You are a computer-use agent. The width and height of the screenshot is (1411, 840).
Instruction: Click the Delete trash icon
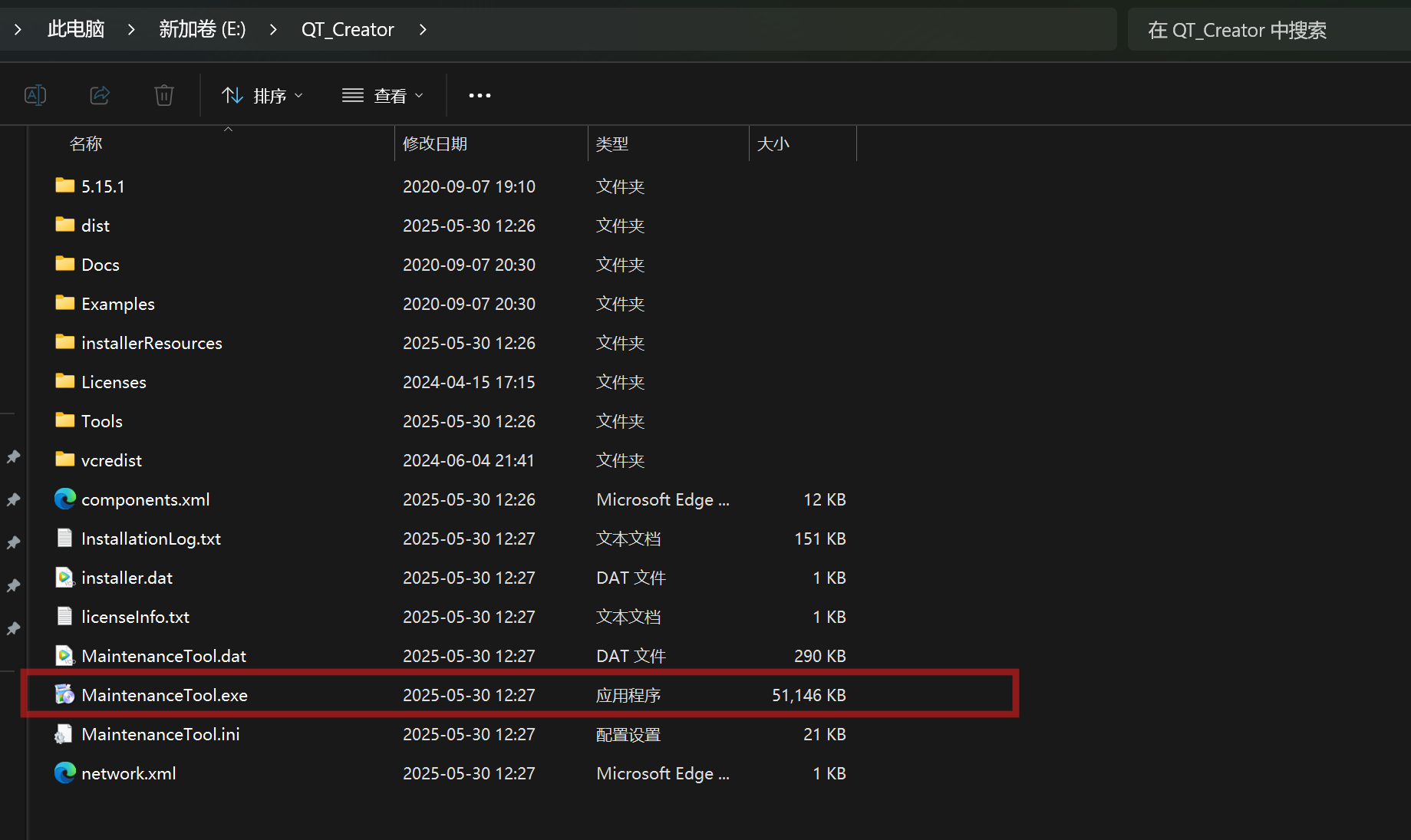point(164,95)
